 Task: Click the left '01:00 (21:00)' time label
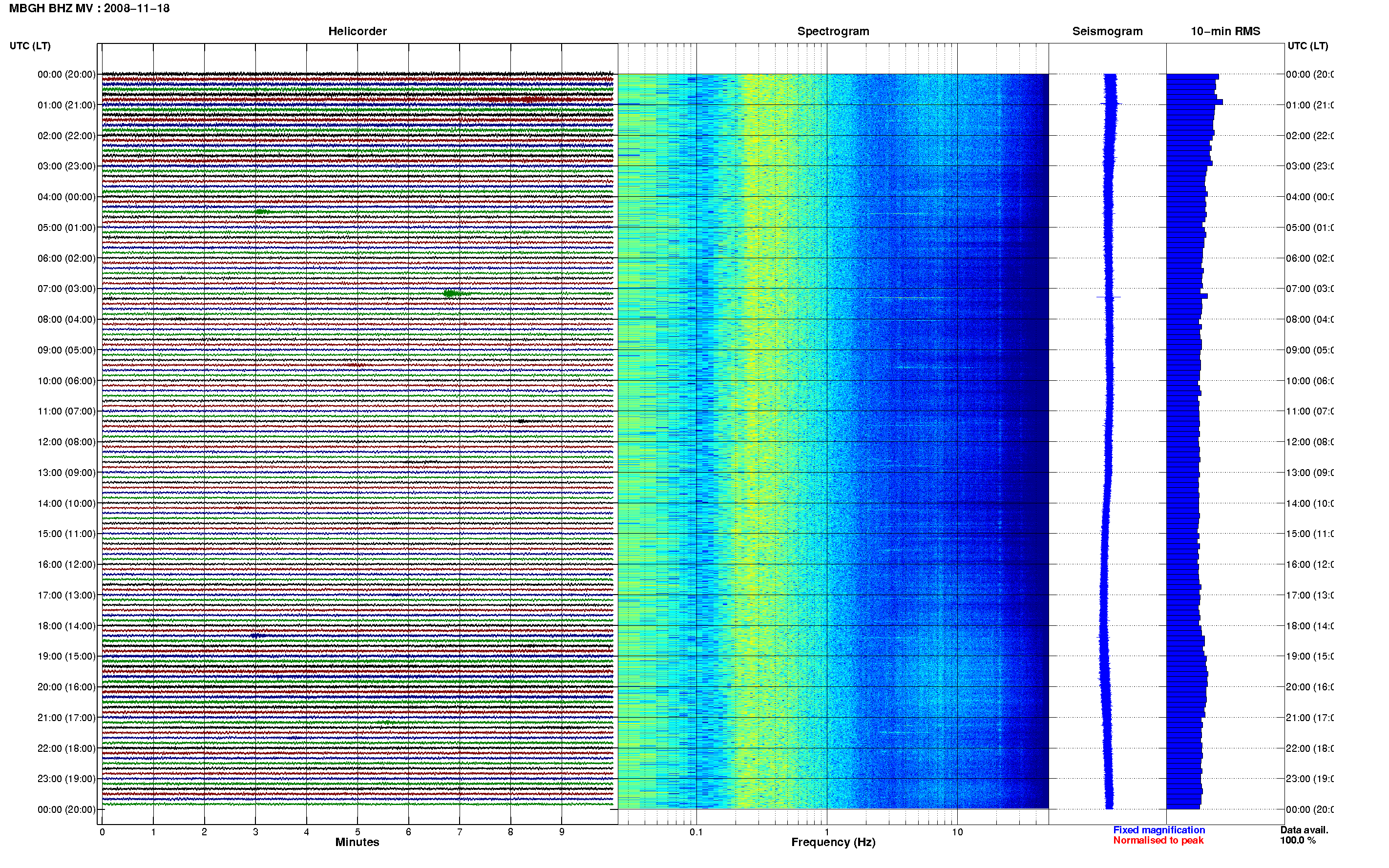pos(66,105)
